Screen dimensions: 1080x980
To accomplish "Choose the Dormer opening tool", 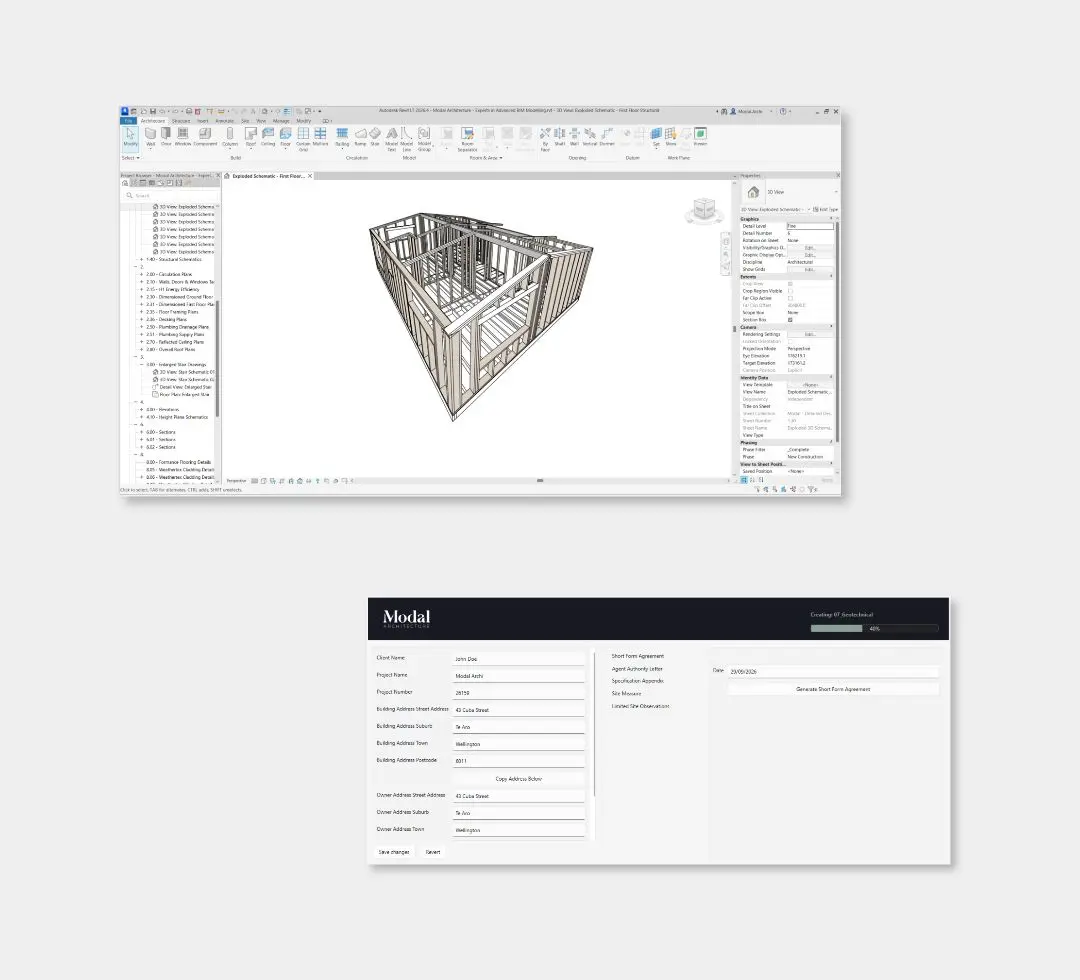I will [x=607, y=136].
